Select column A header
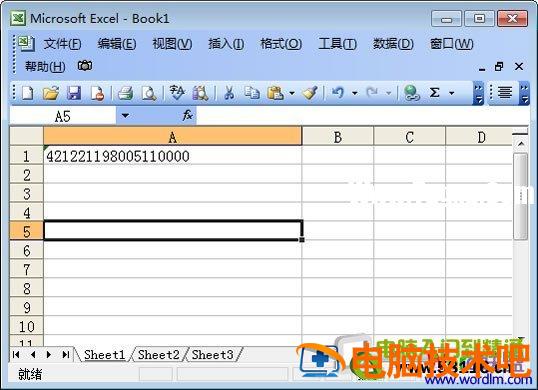The height and width of the screenshot is (390, 538). coord(173,137)
